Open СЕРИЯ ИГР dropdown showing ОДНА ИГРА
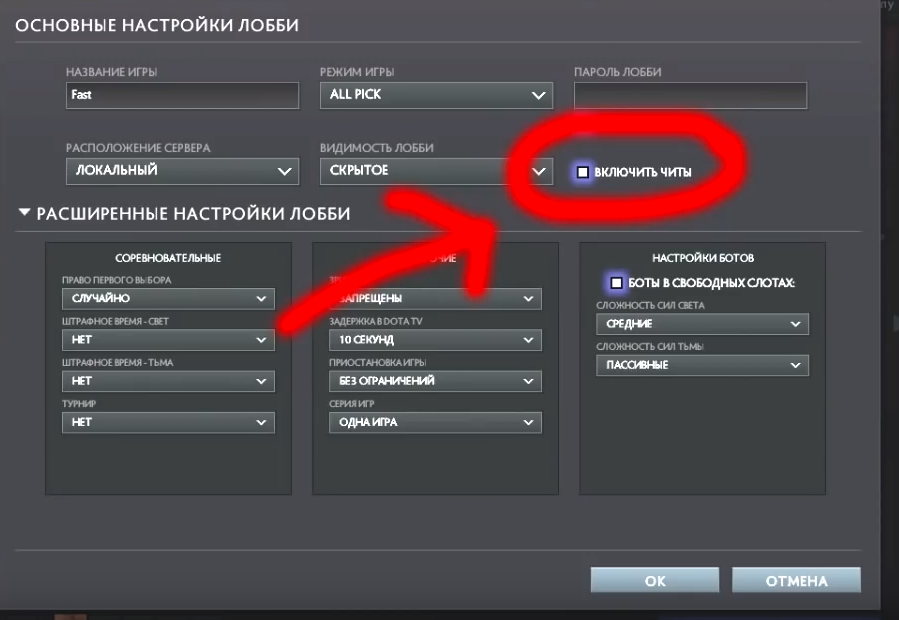The width and height of the screenshot is (899, 620). 435,423
